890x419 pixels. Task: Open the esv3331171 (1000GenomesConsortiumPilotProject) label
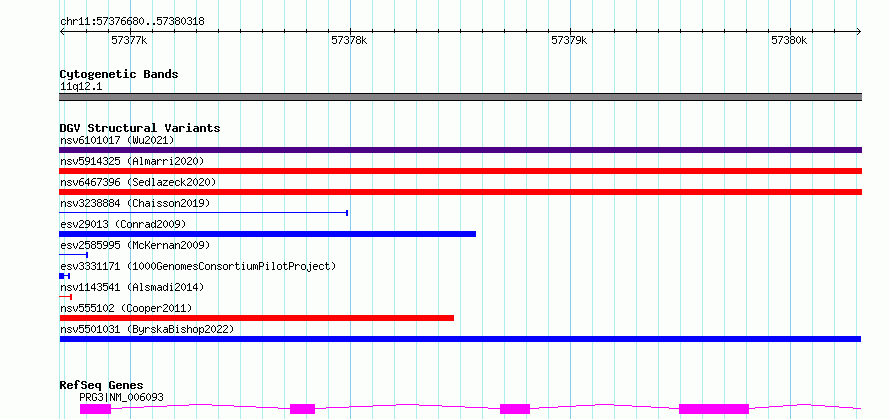click(198, 266)
